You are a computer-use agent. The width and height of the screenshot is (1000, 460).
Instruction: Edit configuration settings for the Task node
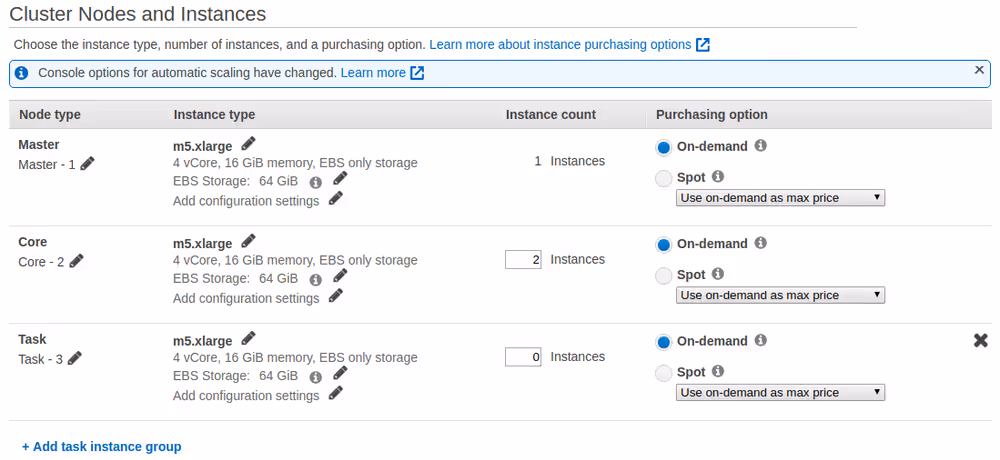(336, 393)
